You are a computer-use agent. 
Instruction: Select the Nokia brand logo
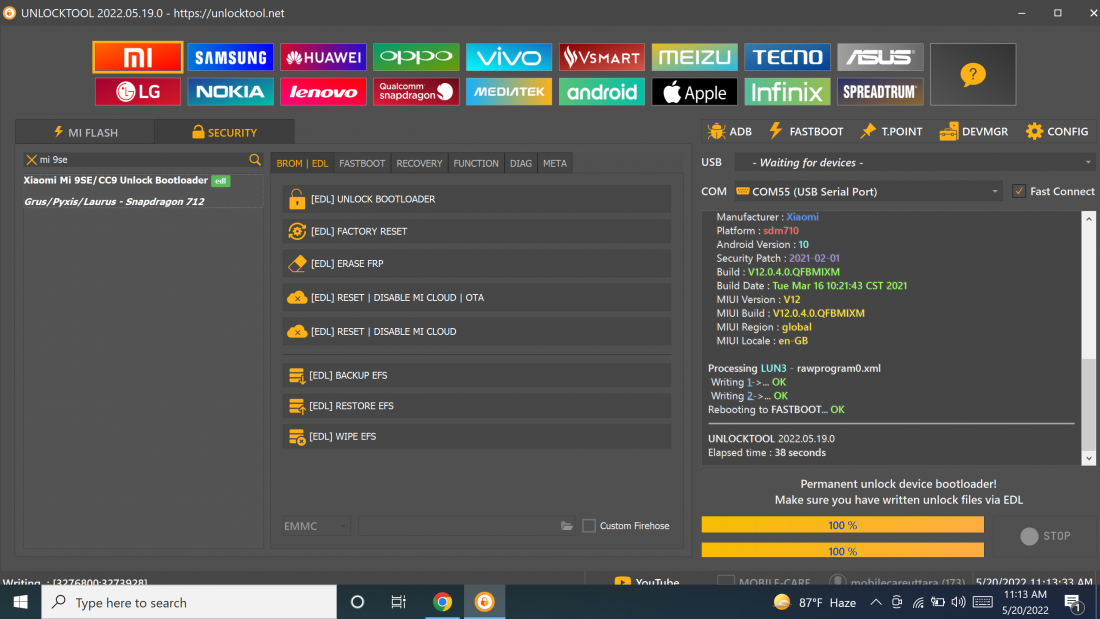230,92
